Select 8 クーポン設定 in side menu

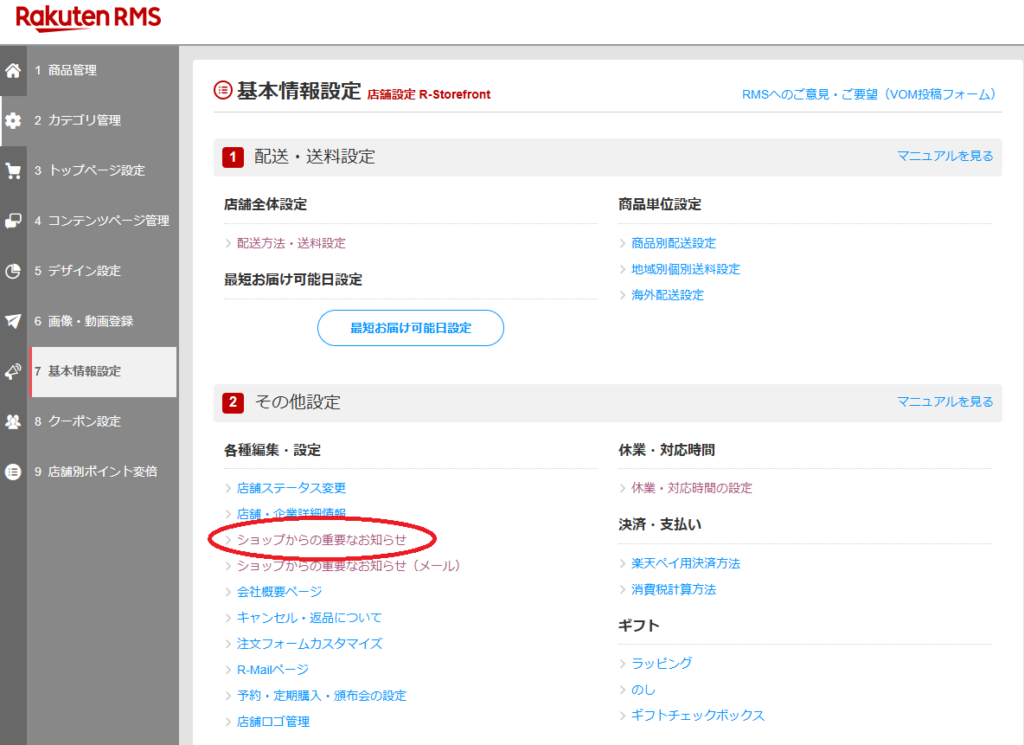84,422
